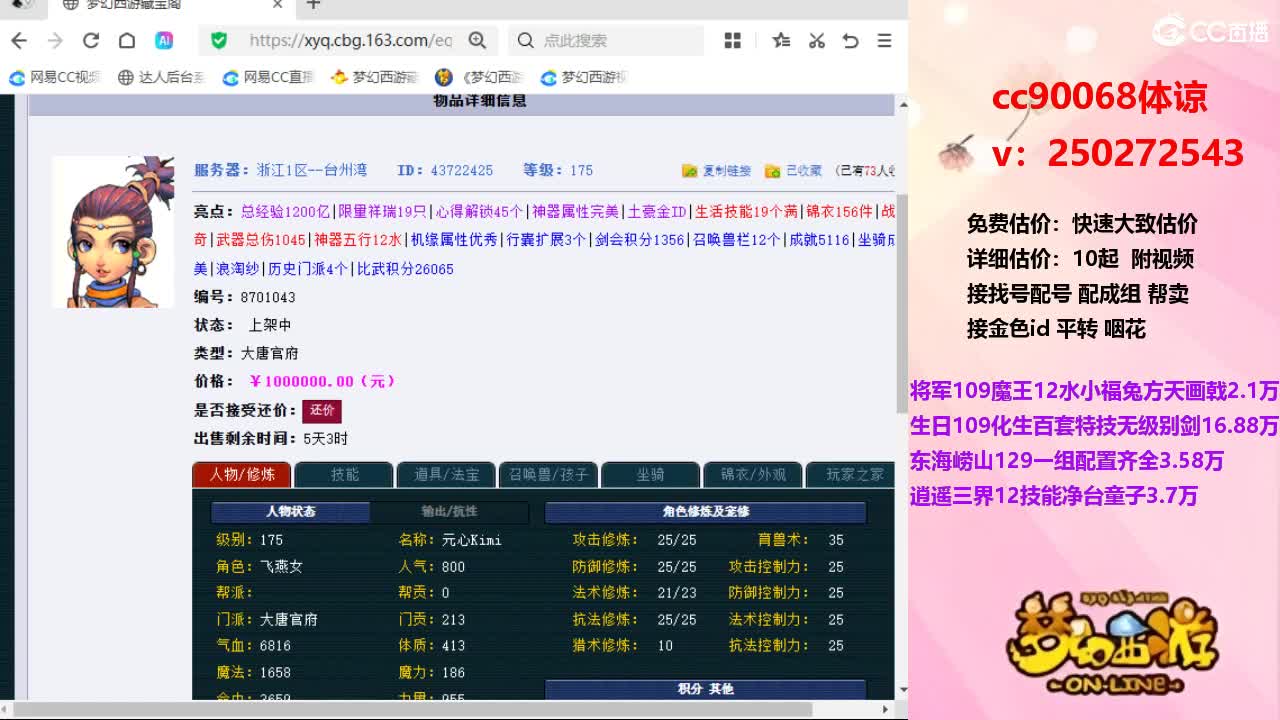The height and width of the screenshot is (720, 1280).
Task: Switch to the 召唤兽/孩子 tab
Action: pos(548,474)
